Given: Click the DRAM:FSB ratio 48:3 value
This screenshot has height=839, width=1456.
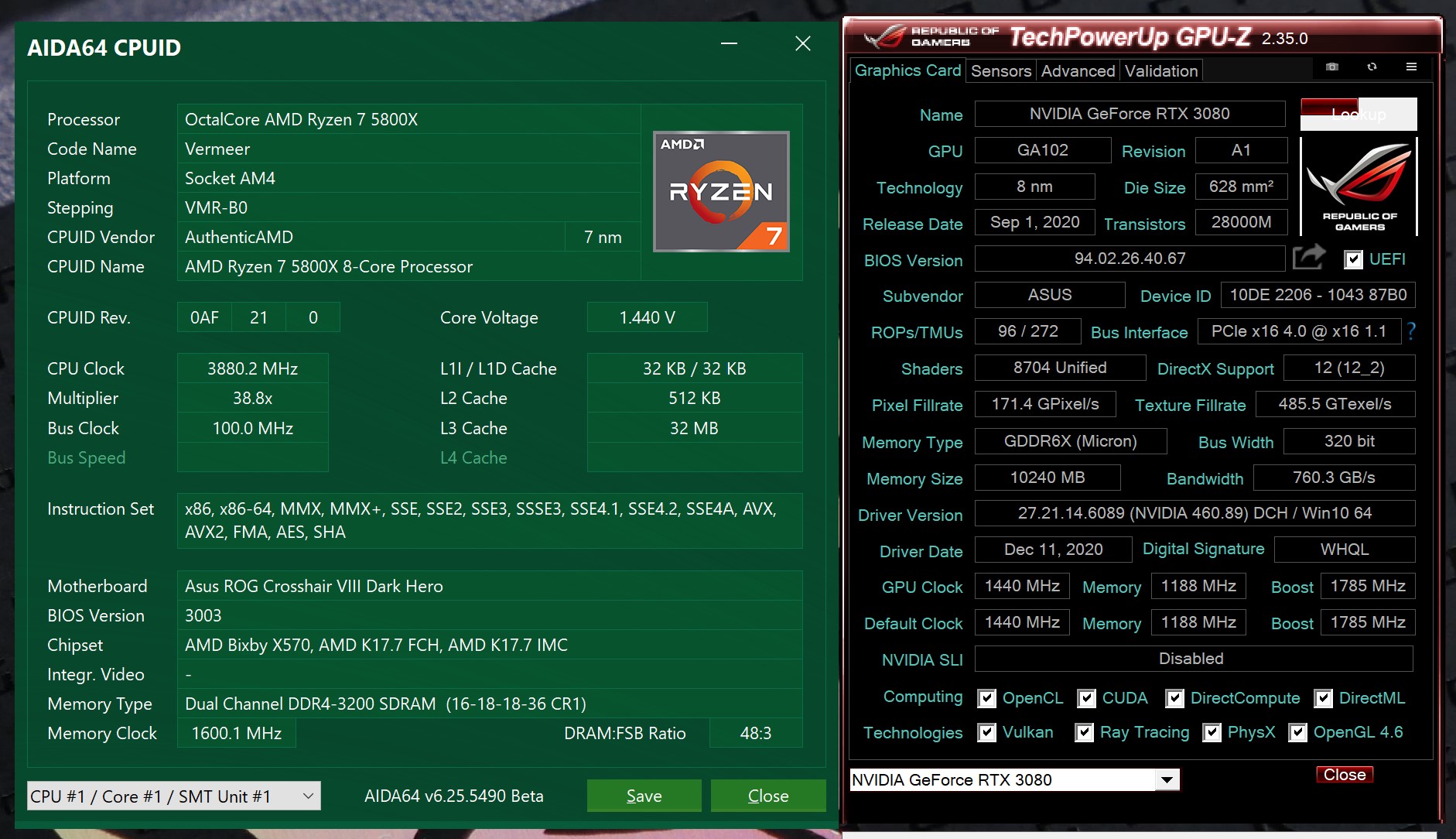Looking at the screenshot, I should coord(755,733).
